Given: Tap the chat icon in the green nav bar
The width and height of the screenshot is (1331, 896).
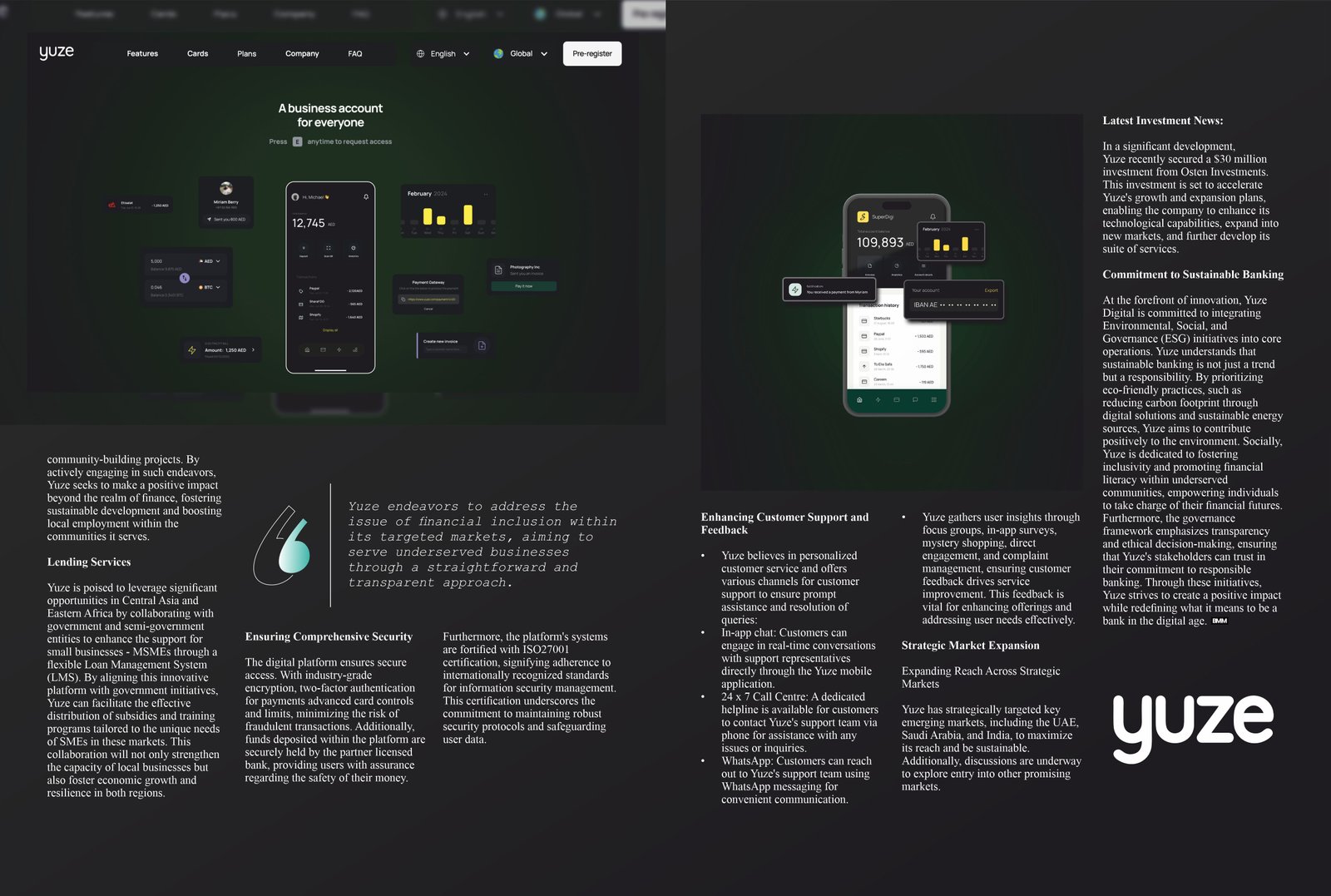Looking at the screenshot, I should [915, 399].
